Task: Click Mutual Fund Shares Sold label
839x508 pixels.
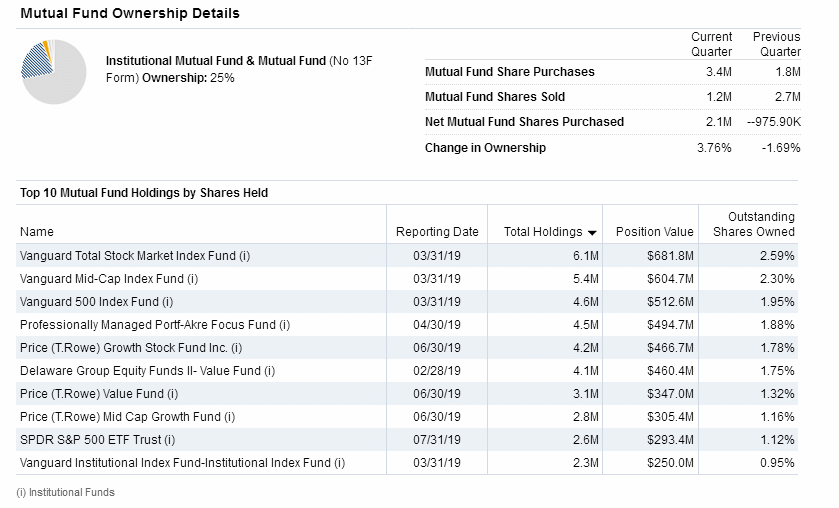Action: point(495,97)
